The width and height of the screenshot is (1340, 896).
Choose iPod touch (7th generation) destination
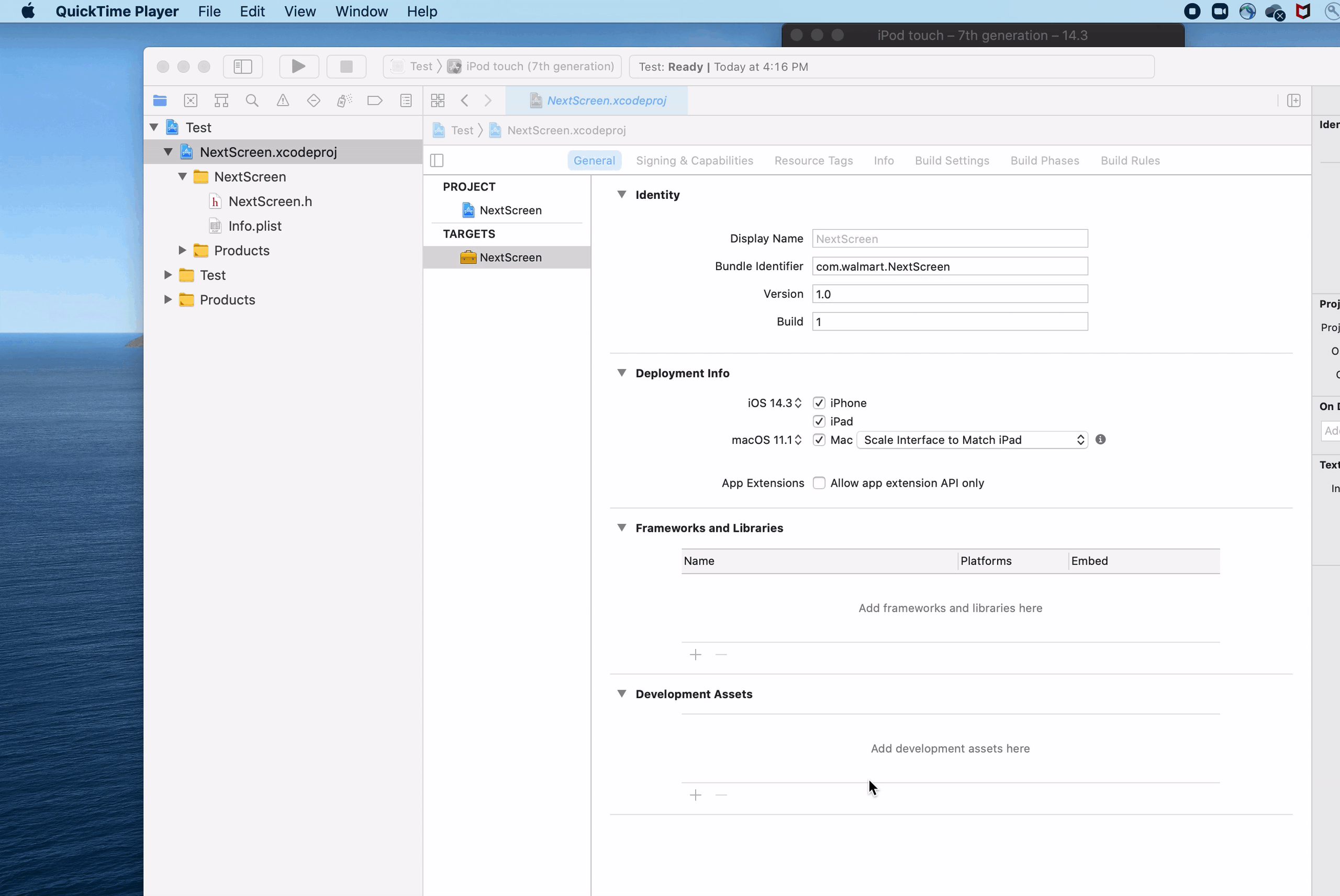pos(531,66)
